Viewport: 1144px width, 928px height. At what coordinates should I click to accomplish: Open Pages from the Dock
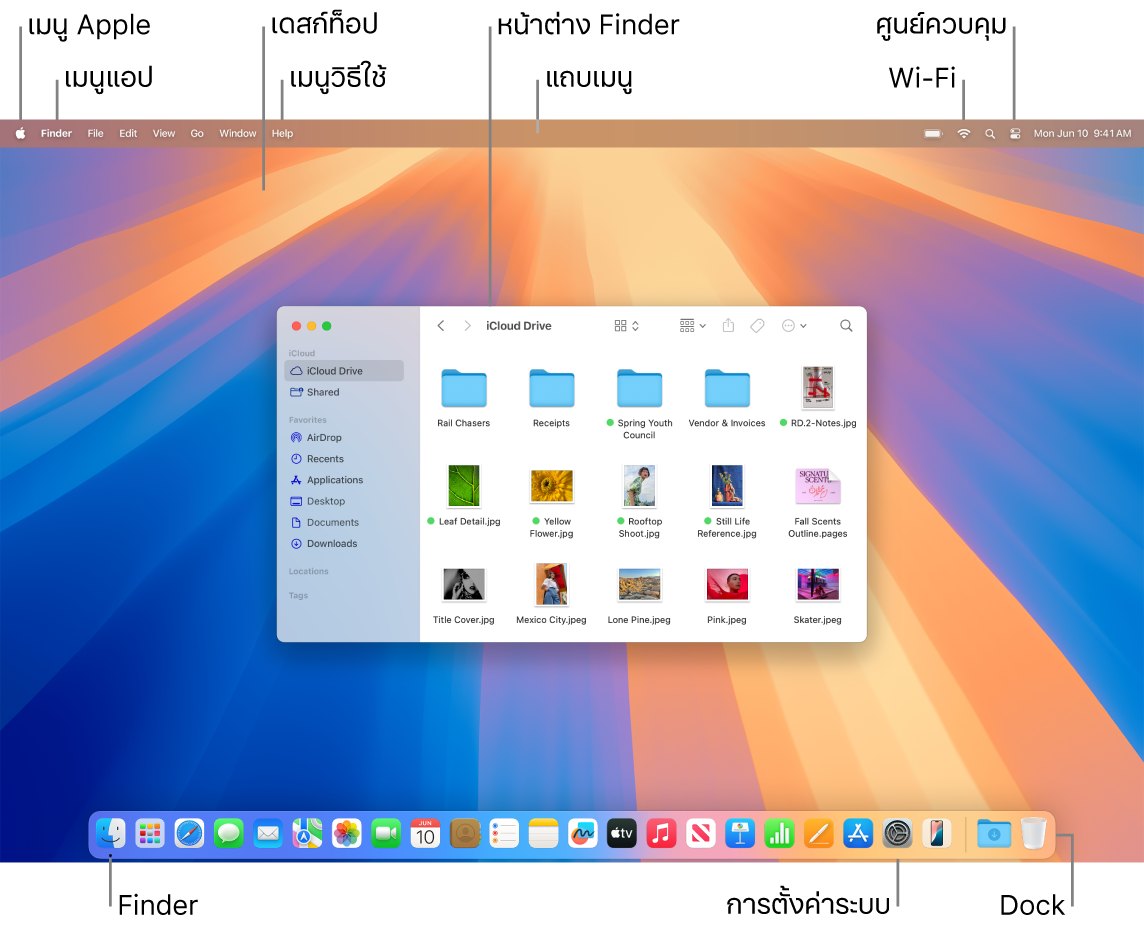819,833
